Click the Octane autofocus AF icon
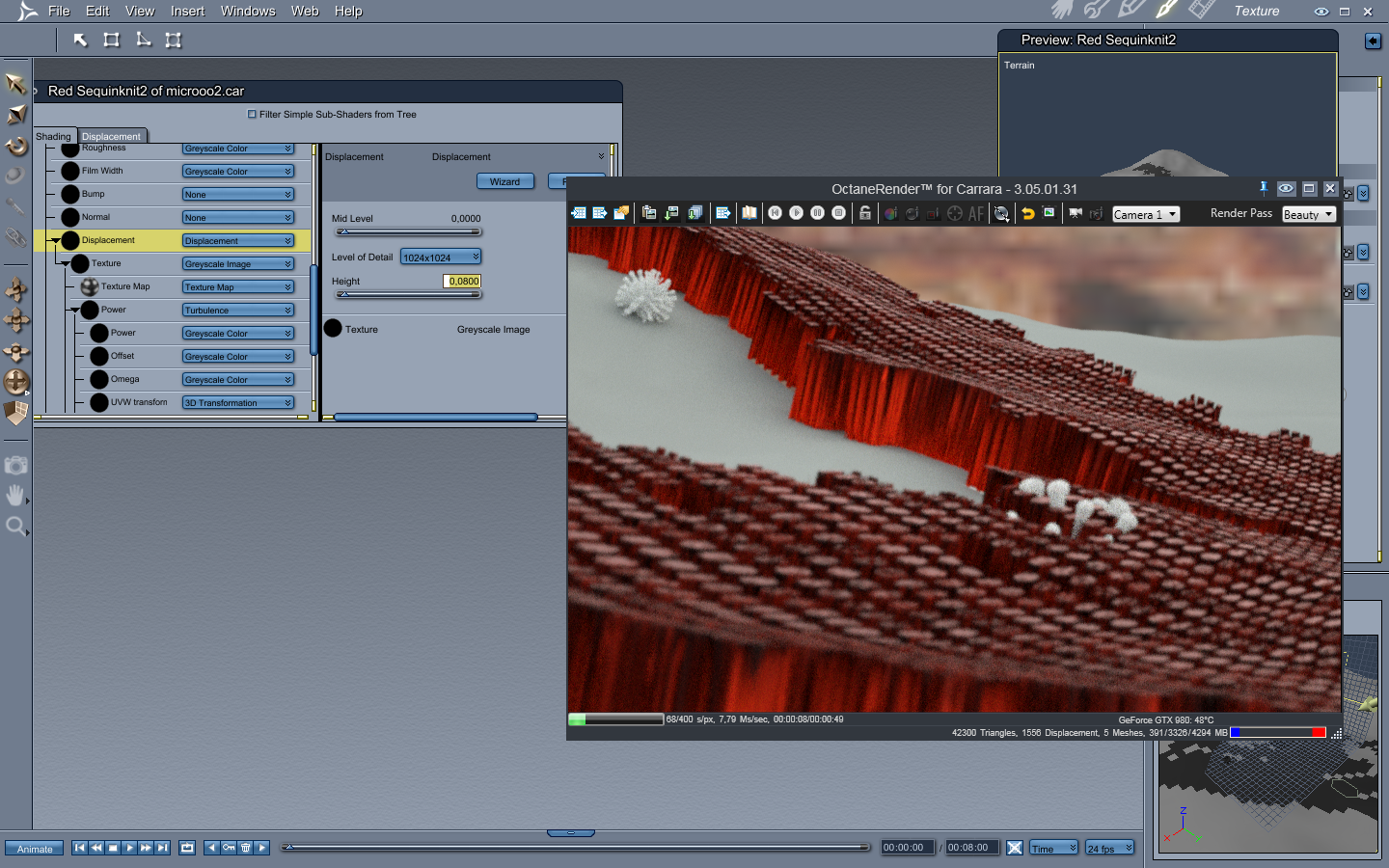This screenshot has height=868, width=1389. (976, 213)
